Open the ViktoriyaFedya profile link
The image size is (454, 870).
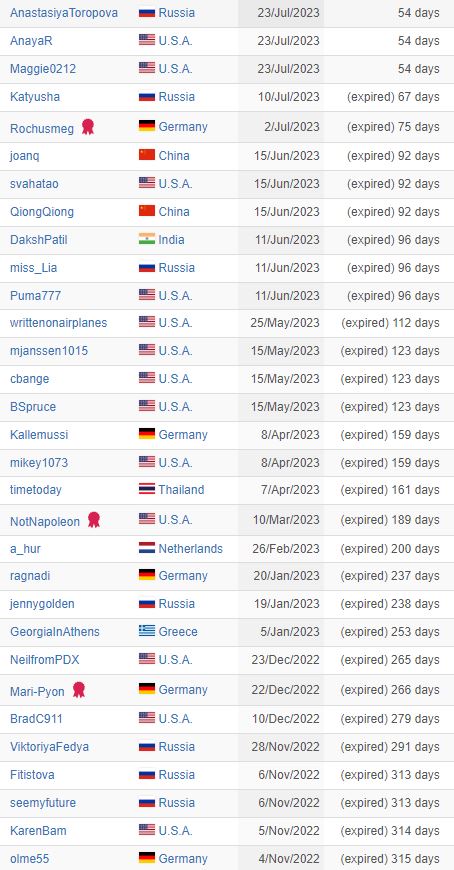(x=49, y=746)
